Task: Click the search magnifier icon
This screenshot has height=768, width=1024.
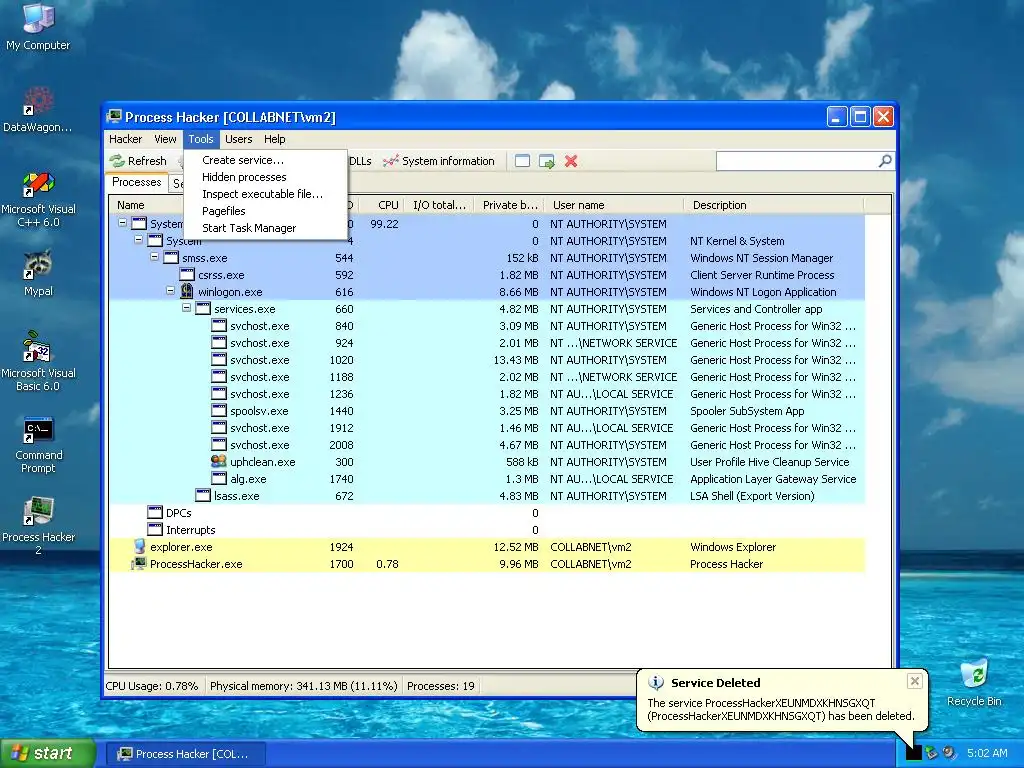Action: tap(885, 161)
